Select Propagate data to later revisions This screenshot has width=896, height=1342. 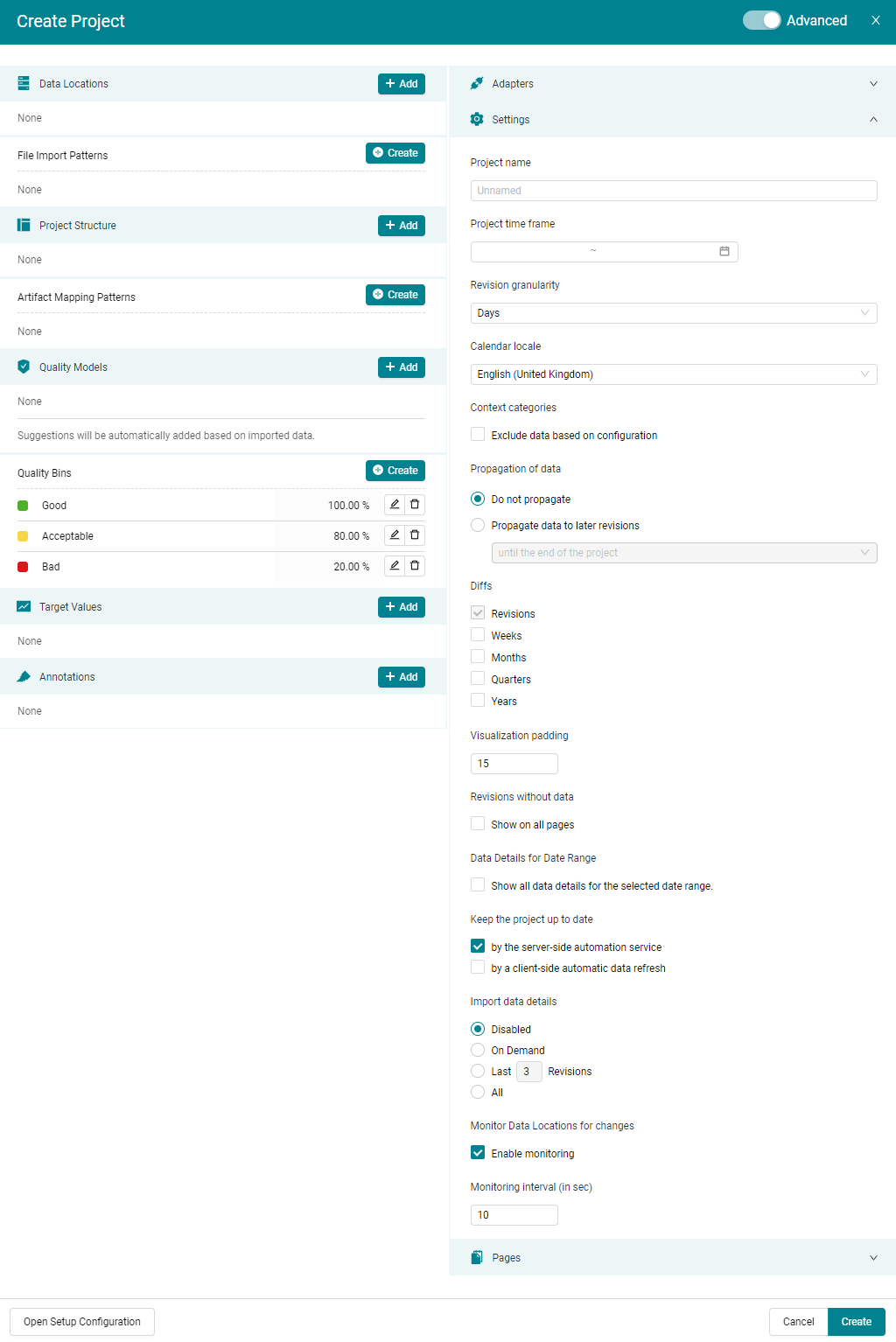pos(478,526)
